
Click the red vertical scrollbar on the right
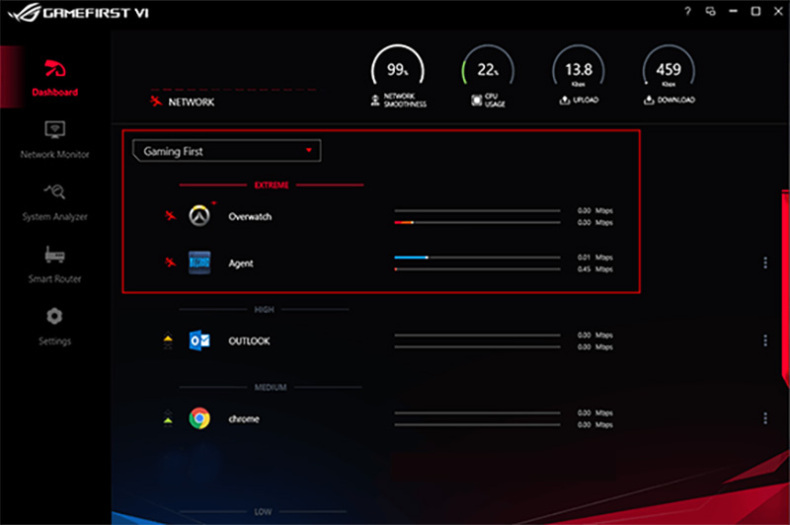[786, 287]
